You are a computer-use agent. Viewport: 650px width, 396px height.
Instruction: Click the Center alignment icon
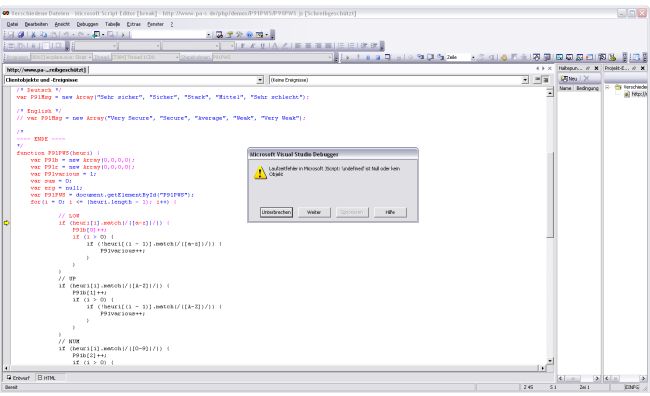pos(308,46)
